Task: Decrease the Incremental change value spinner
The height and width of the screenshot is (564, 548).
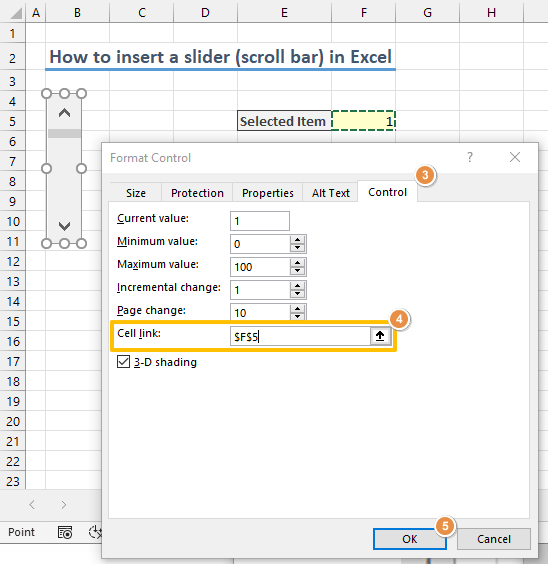Action: point(297,294)
